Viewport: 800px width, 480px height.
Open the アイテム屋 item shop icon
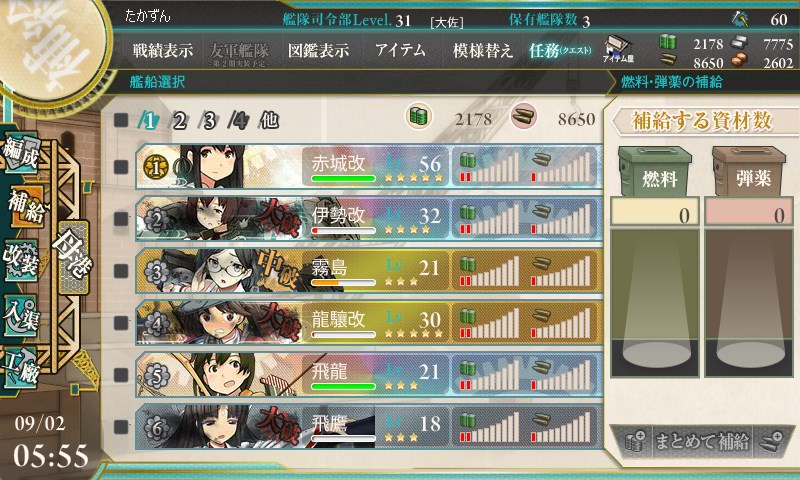[618, 49]
